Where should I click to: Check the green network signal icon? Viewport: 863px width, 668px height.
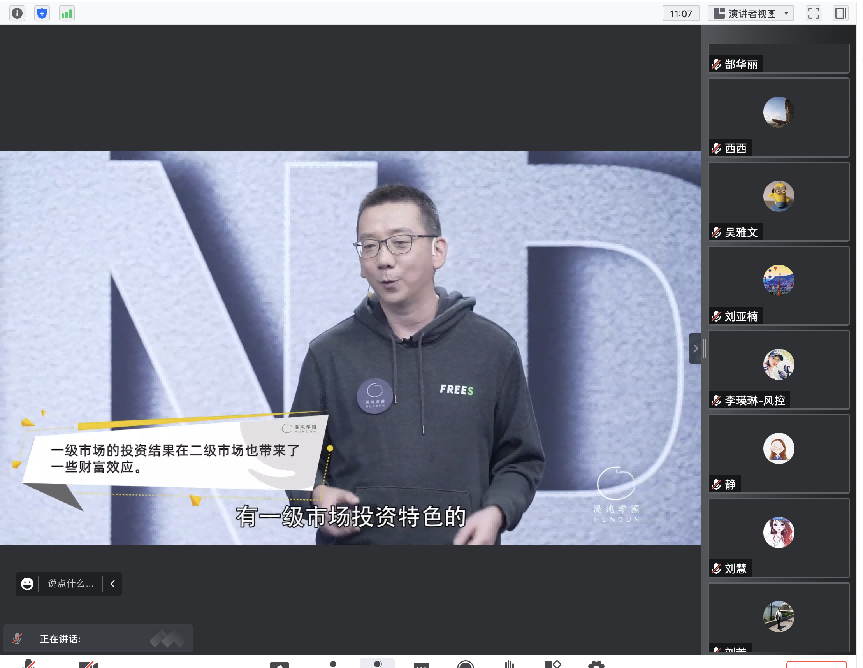(x=67, y=13)
